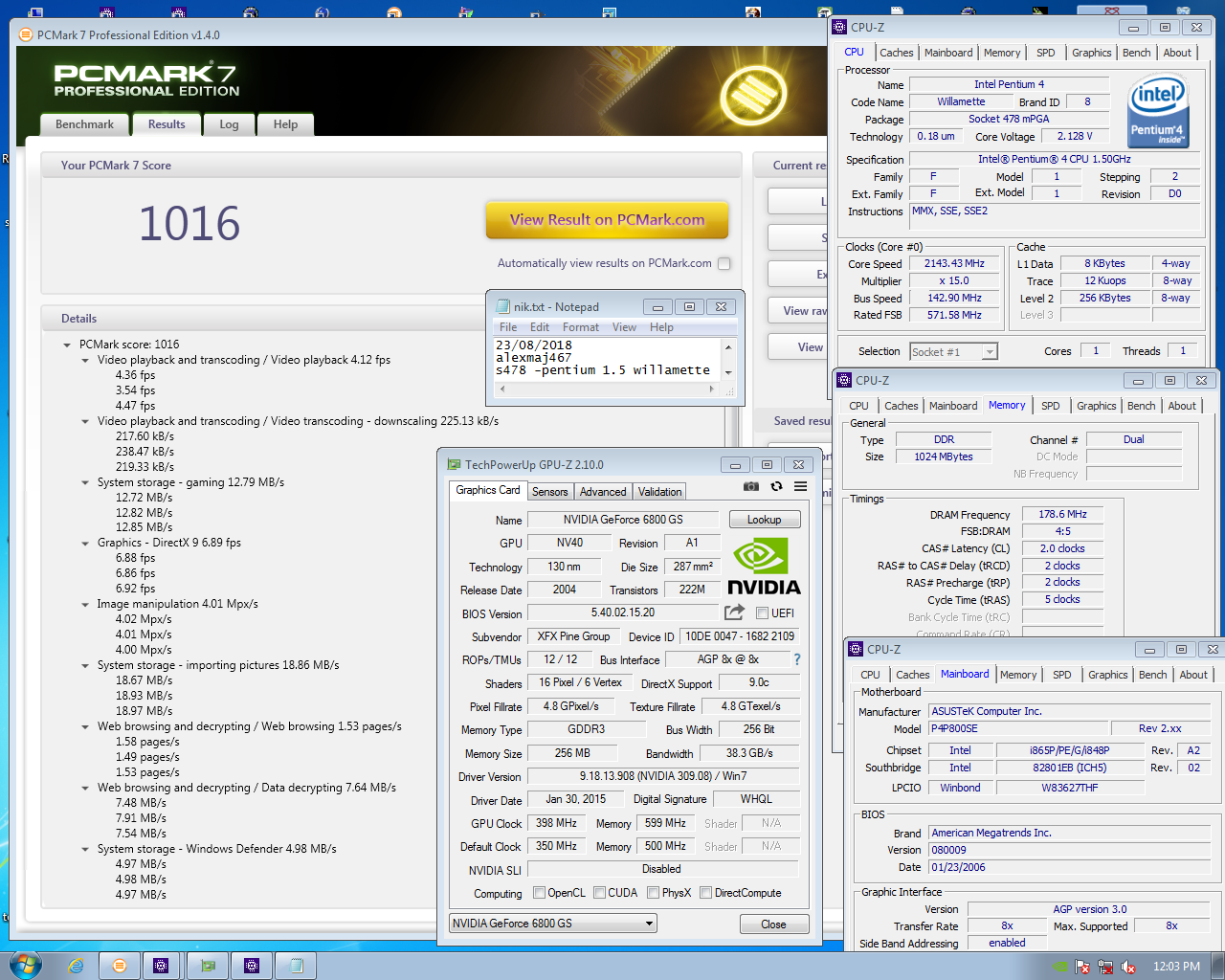Click the GPU-Z screenshot camera icon

click(751, 486)
